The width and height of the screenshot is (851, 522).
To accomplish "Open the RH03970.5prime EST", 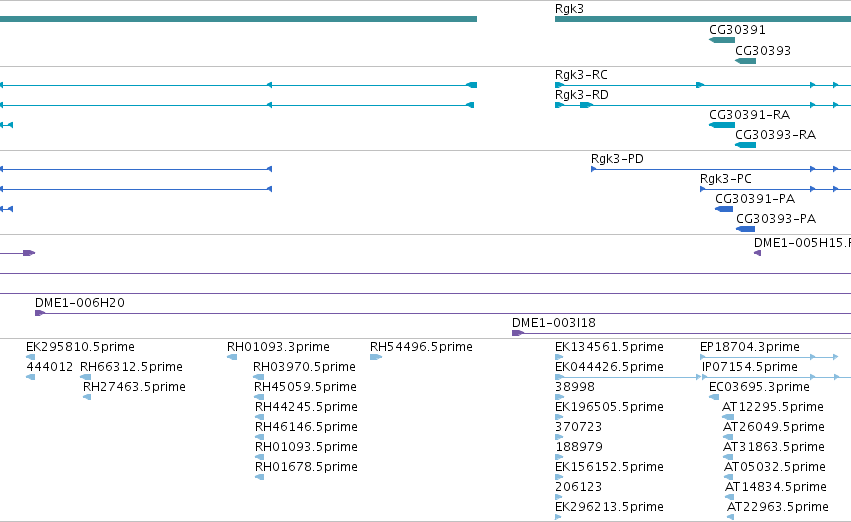I will 258,377.
